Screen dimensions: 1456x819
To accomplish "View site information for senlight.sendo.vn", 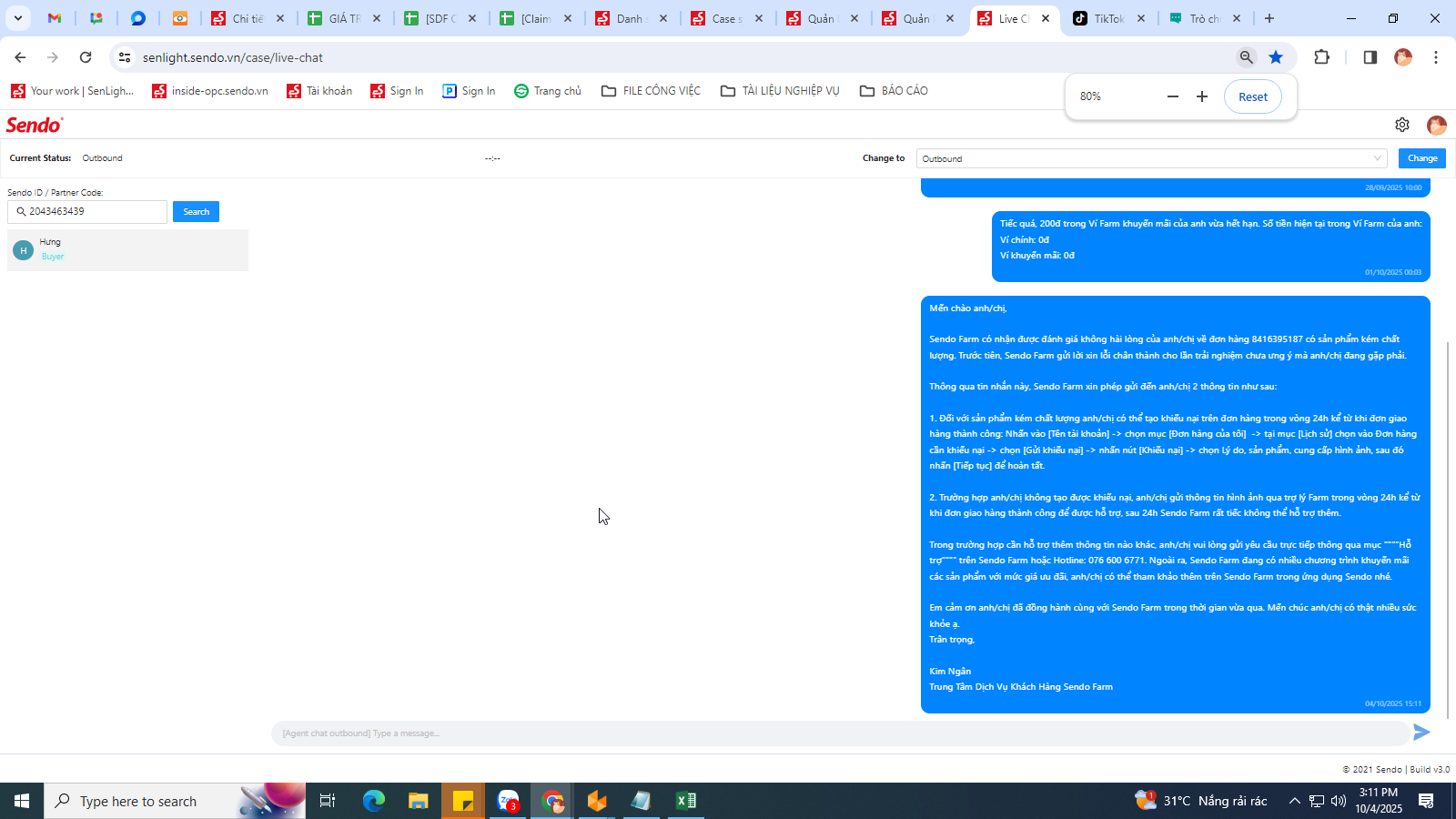I will pyautogui.click(x=125, y=57).
